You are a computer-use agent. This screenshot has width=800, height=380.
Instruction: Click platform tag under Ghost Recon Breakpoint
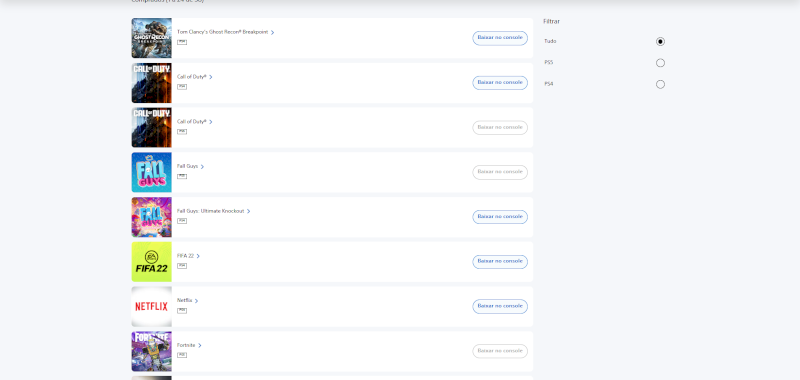click(x=182, y=42)
